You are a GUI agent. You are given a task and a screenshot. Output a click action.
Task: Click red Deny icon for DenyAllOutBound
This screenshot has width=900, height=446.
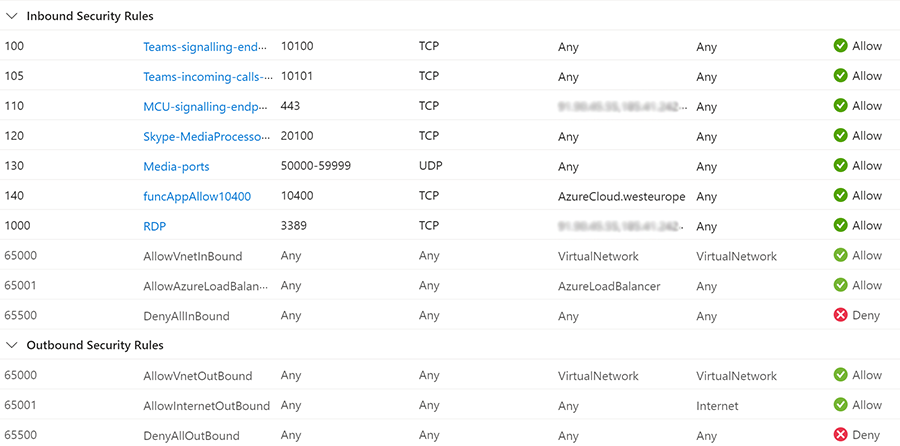[840, 436]
